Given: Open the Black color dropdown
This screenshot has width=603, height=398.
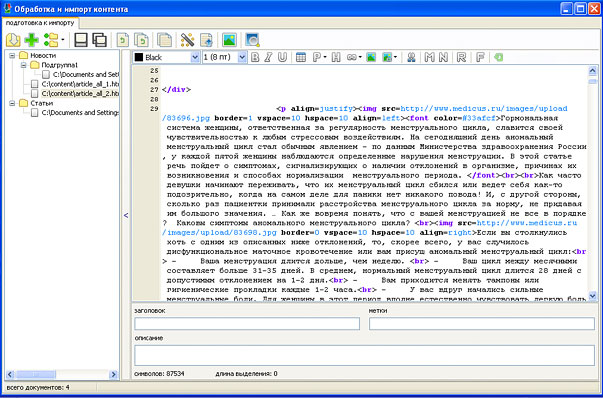Looking at the screenshot, I should click(195, 57).
